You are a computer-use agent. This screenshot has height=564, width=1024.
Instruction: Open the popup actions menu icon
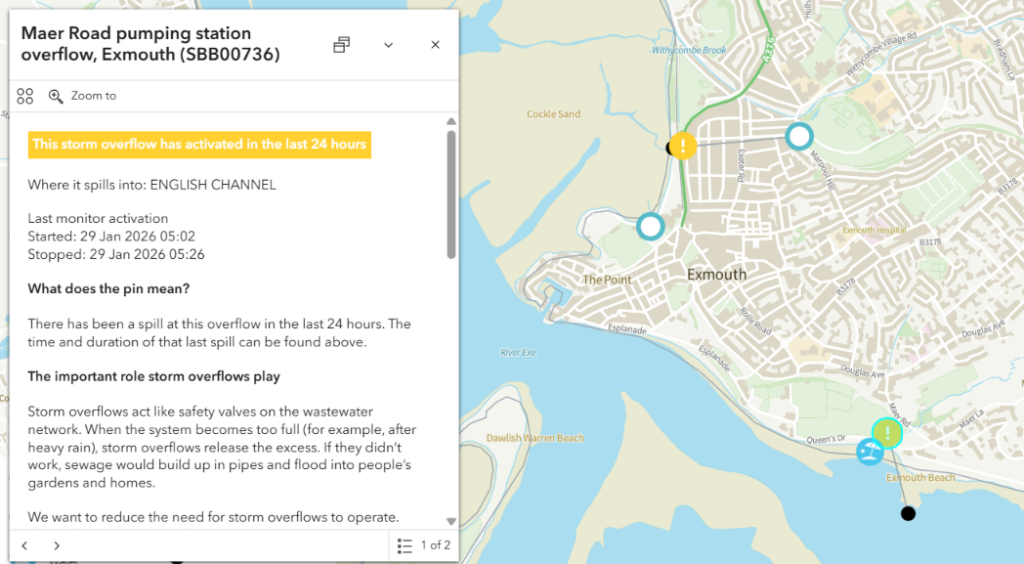coord(25,96)
